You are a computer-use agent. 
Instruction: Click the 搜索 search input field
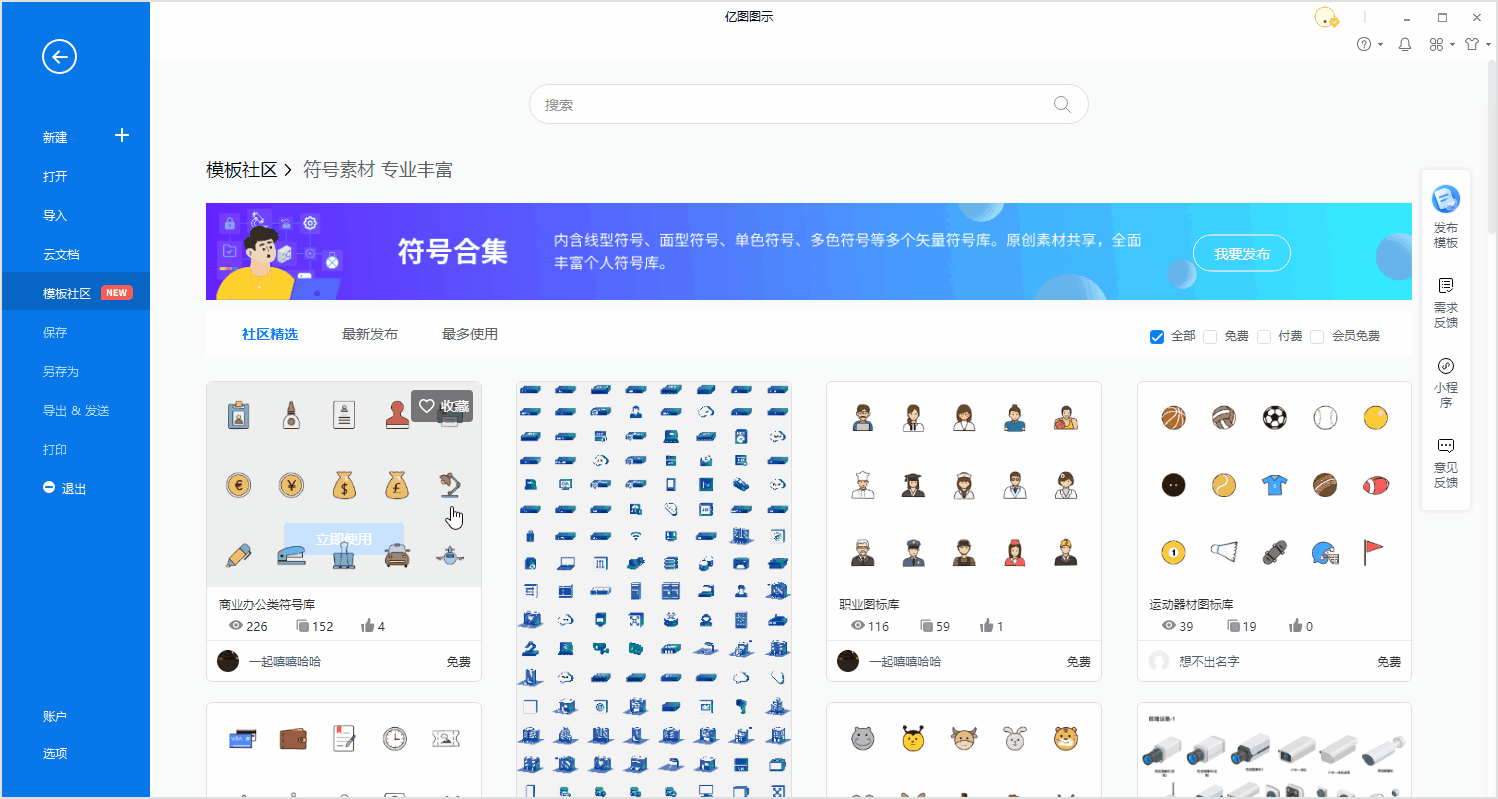pos(808,104)
